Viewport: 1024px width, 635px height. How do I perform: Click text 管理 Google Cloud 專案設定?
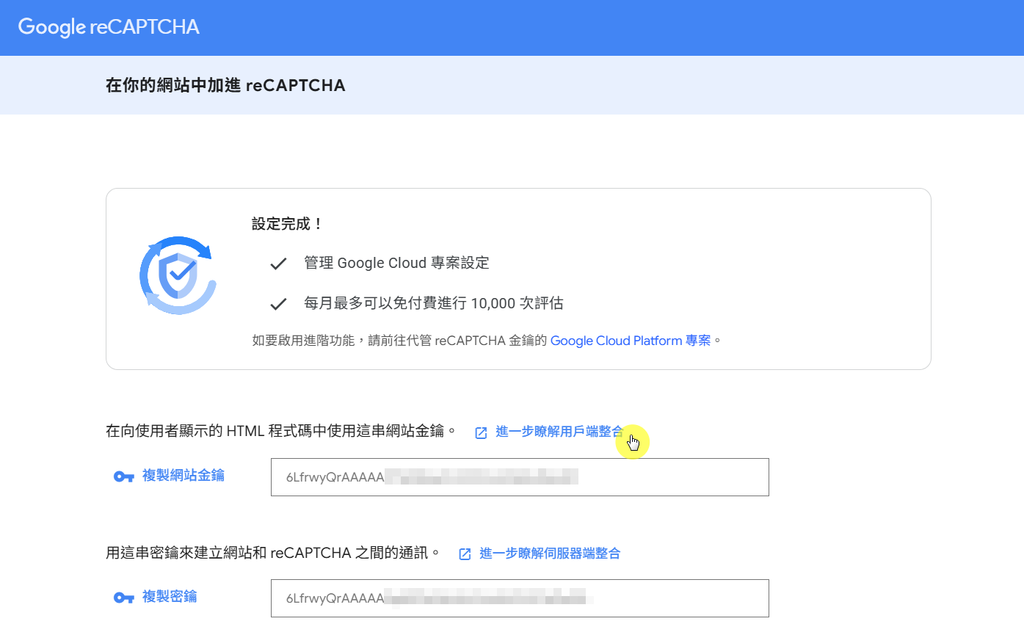[x=396, y=263]
